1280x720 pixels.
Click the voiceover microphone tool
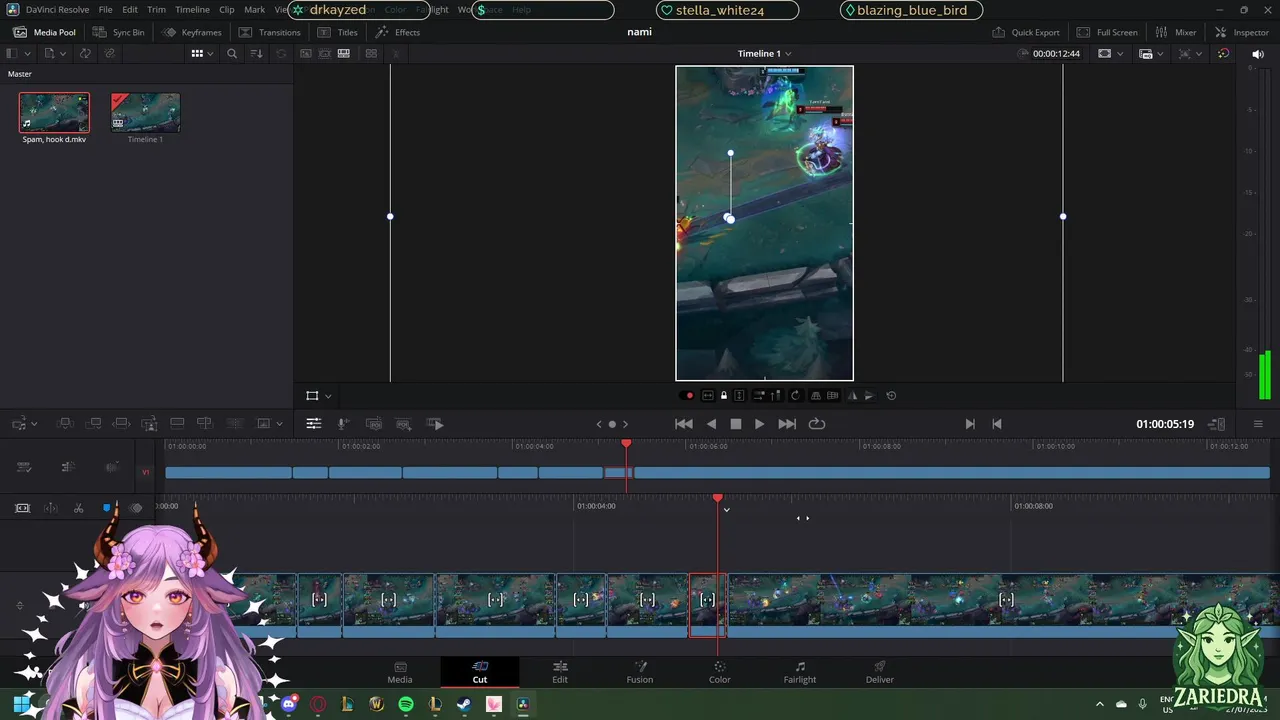343,424
